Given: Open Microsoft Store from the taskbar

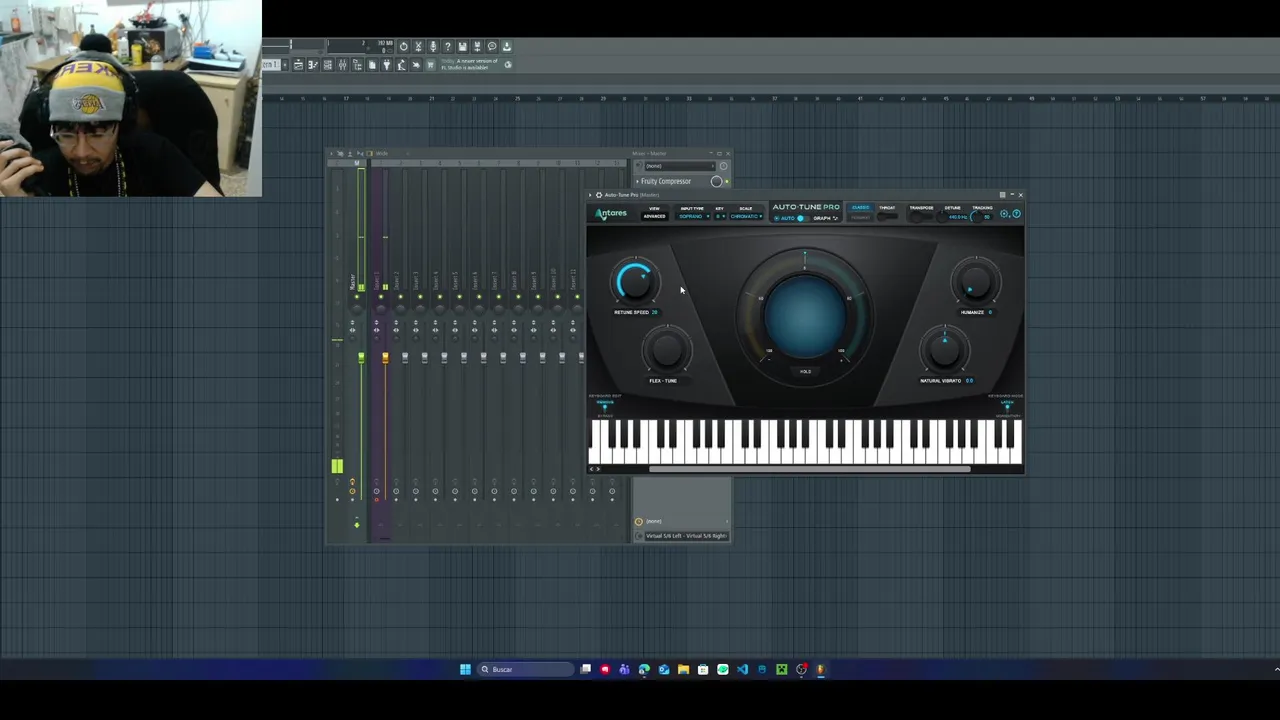Looking at the screenshot, I should pyautogui.click(x=703, y=670).
